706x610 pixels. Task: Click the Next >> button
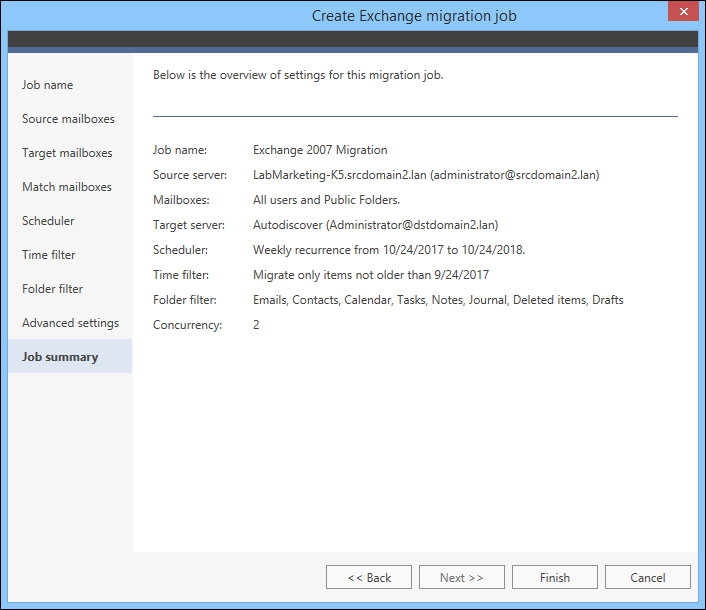pos(462,577)
